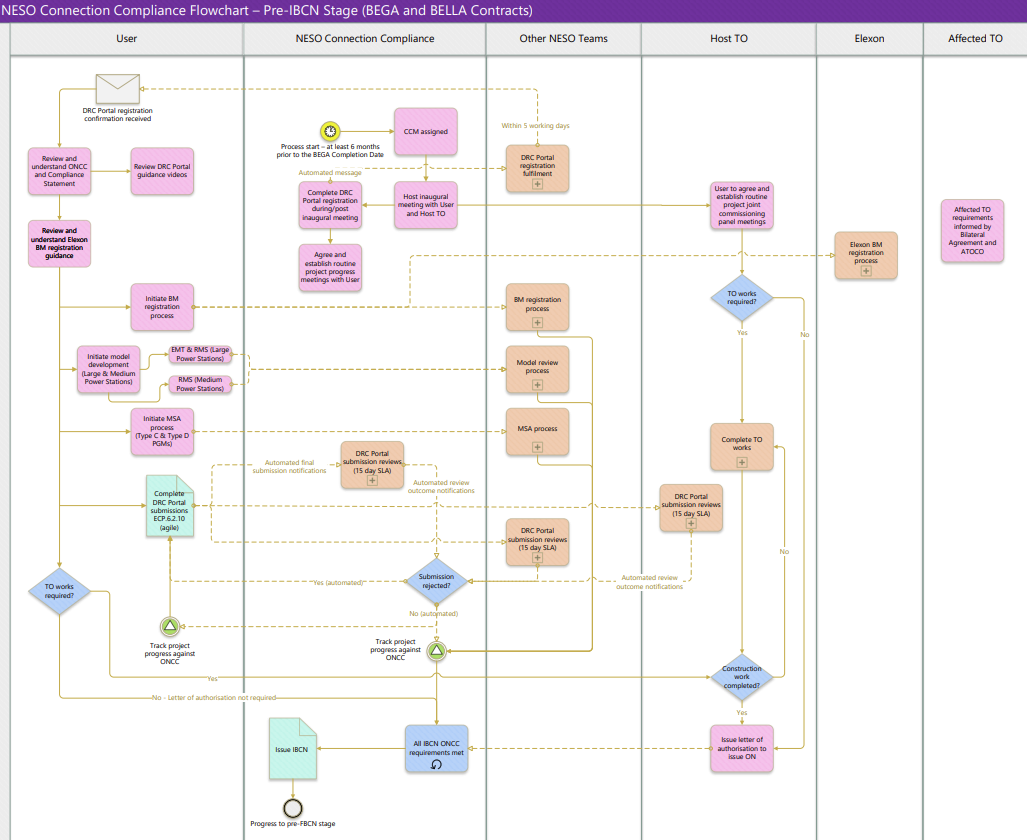Click RMS Medium Power Stations box

[200, 384]
